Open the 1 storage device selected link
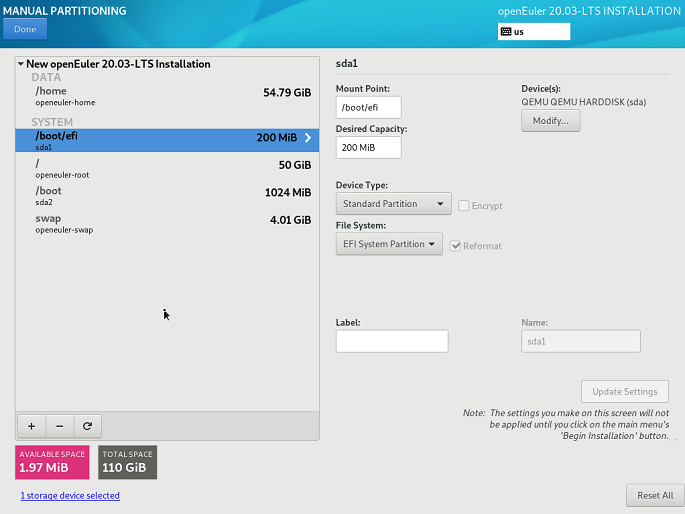 click(70, 496)
